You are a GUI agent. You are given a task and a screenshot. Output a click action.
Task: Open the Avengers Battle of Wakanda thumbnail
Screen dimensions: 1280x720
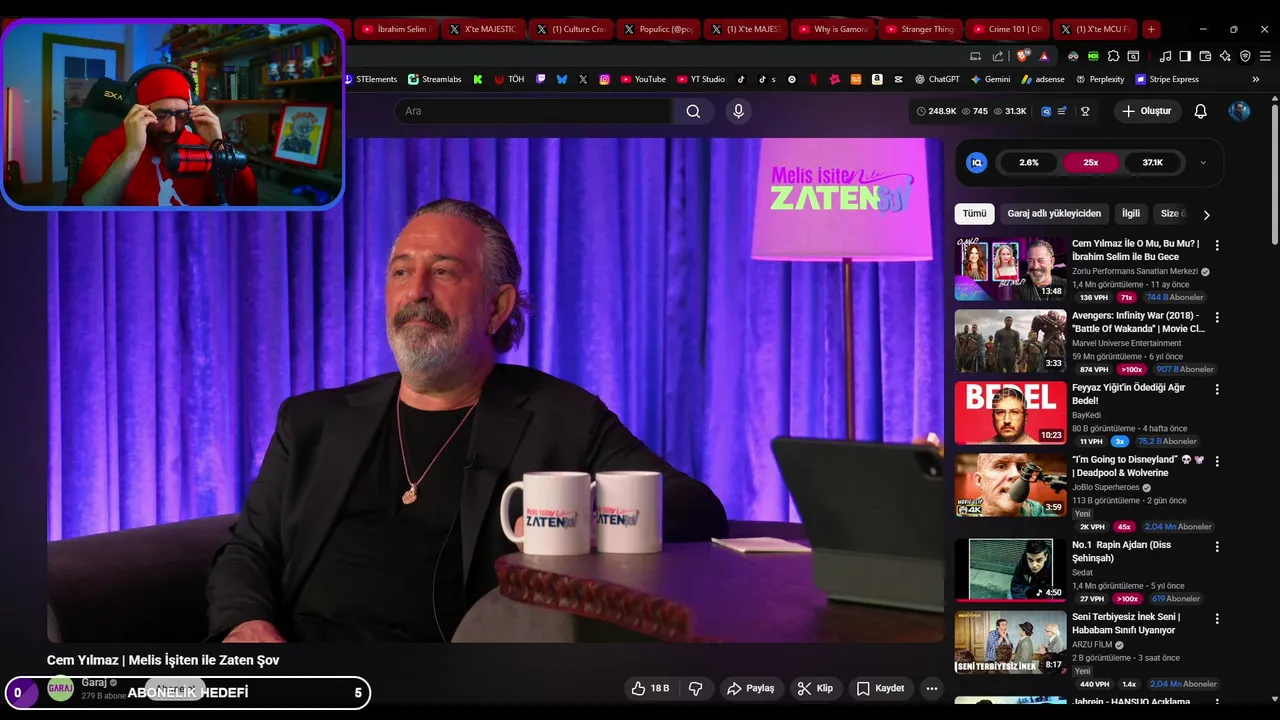tap(1010, 340)
